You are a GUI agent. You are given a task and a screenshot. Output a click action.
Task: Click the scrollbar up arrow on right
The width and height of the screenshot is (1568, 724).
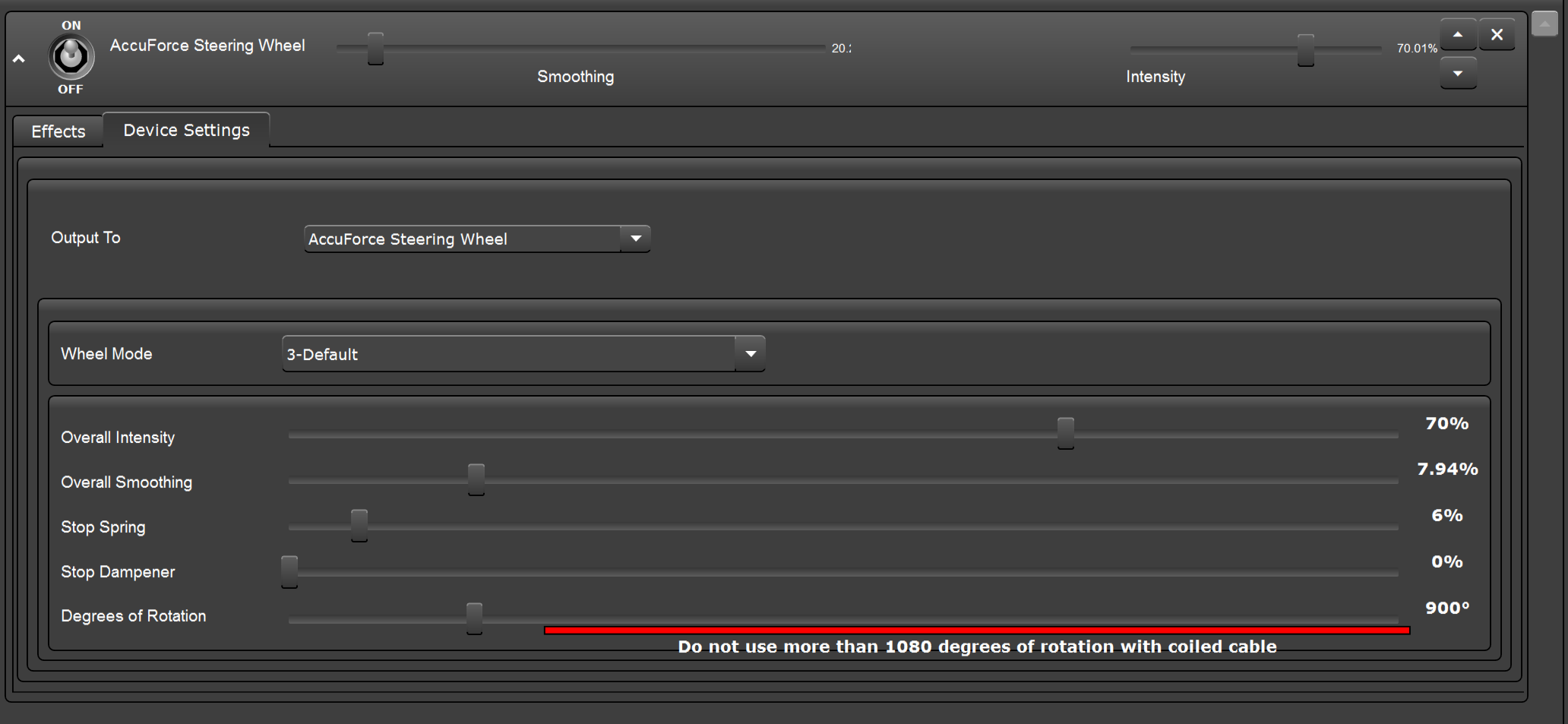[1544, 24]
